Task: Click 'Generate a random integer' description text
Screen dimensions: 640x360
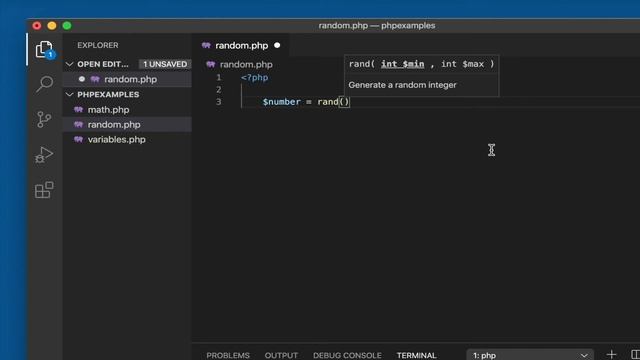Action: tap(402, 85)
